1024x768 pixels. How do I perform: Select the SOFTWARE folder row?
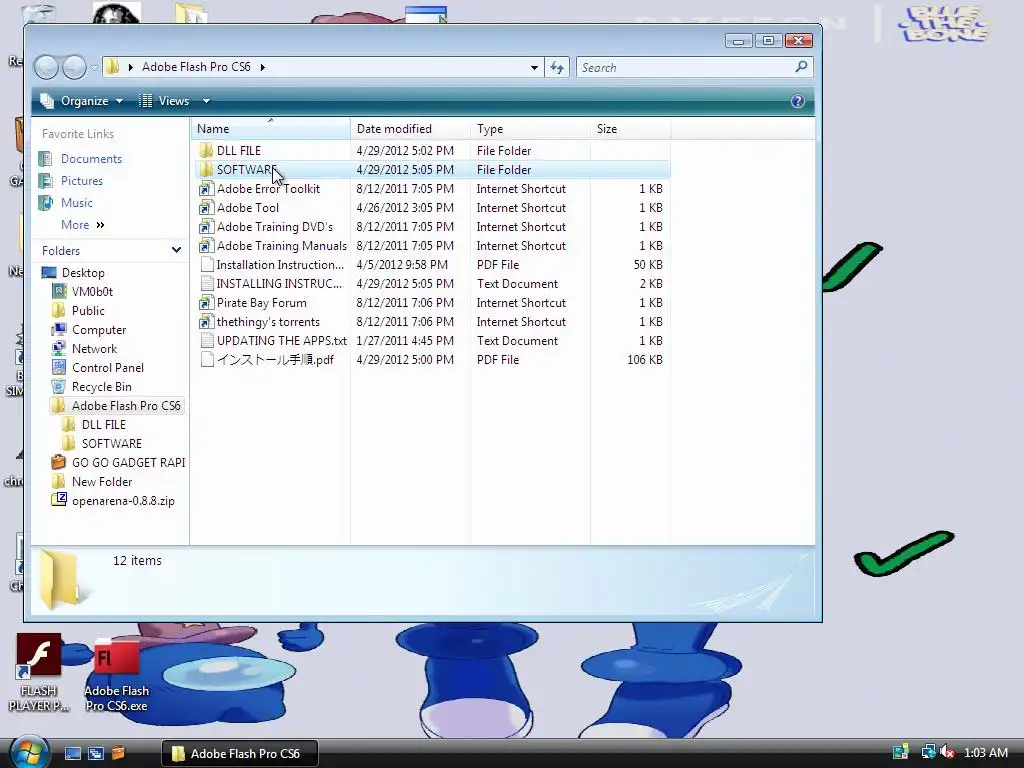pos(432,170)
